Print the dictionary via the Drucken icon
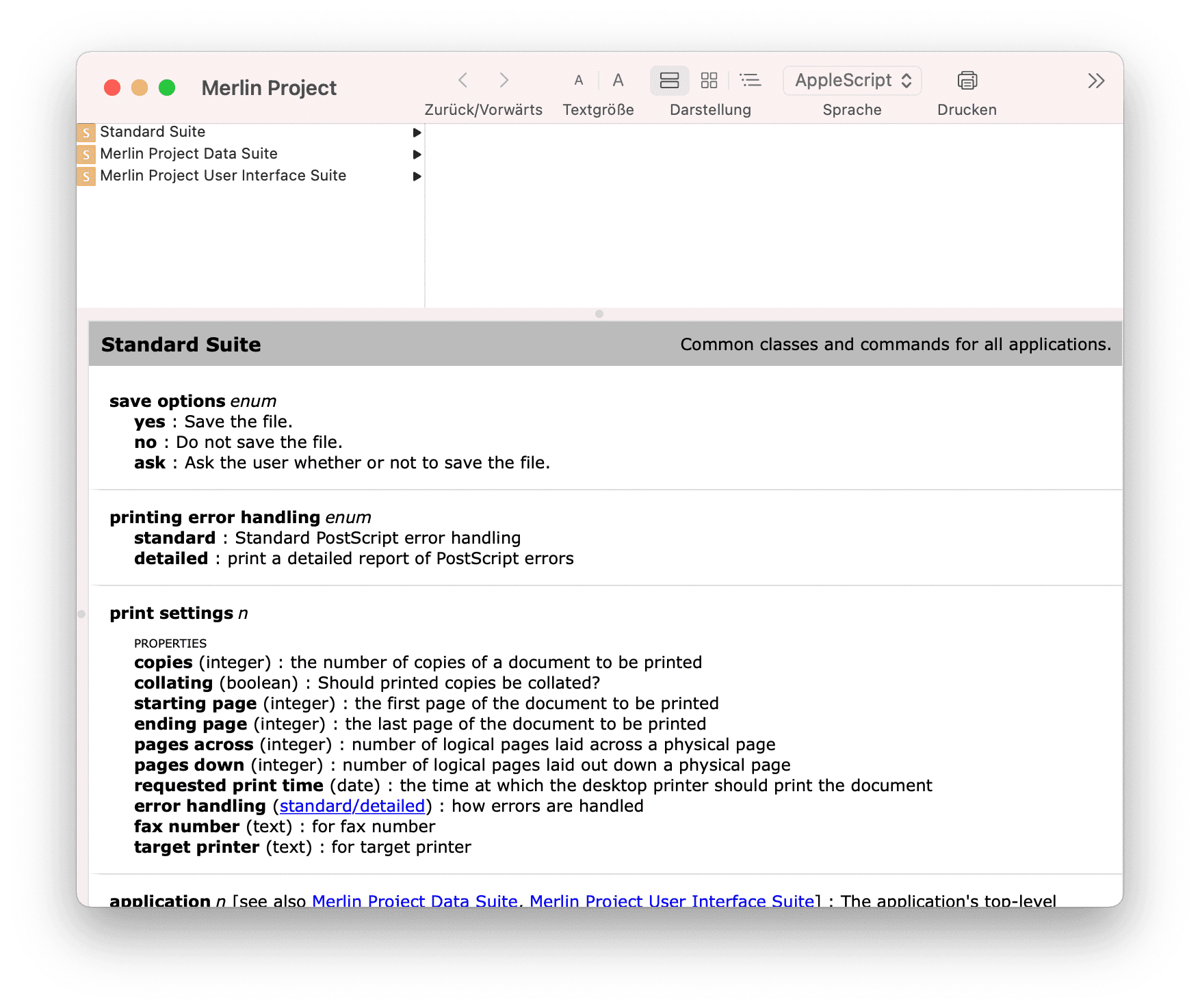Viewport: 1200px width, 1008px height. click(966, 80)
